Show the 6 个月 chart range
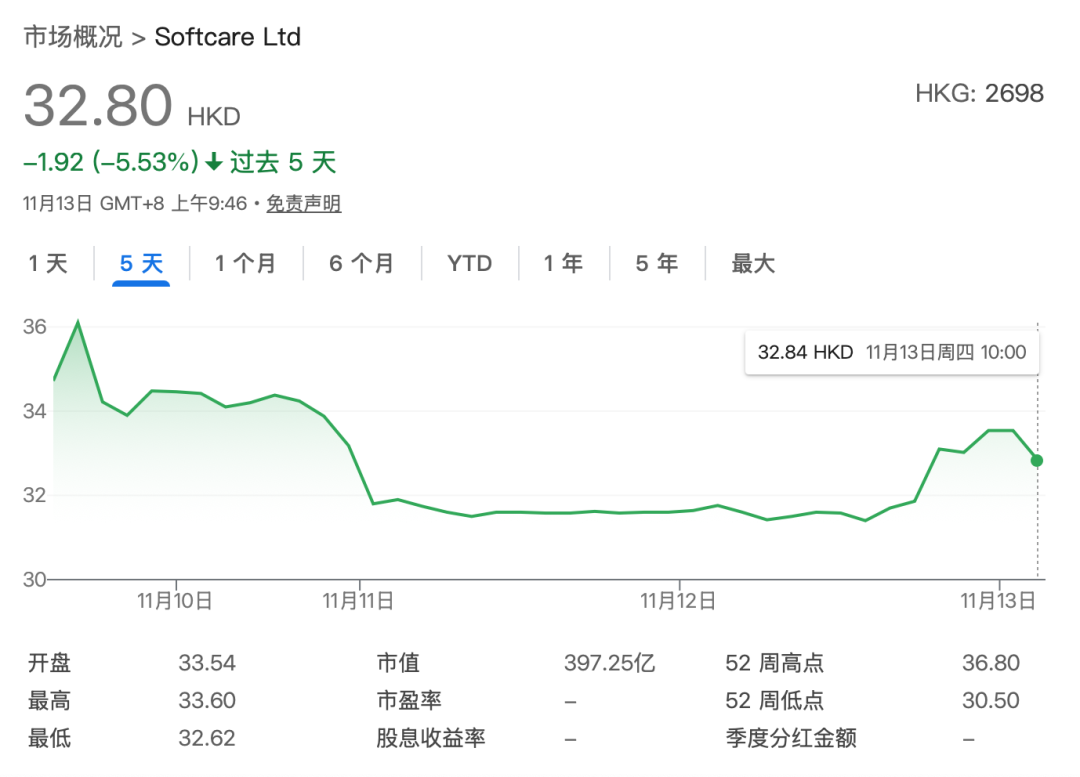 tap(361, 264)
